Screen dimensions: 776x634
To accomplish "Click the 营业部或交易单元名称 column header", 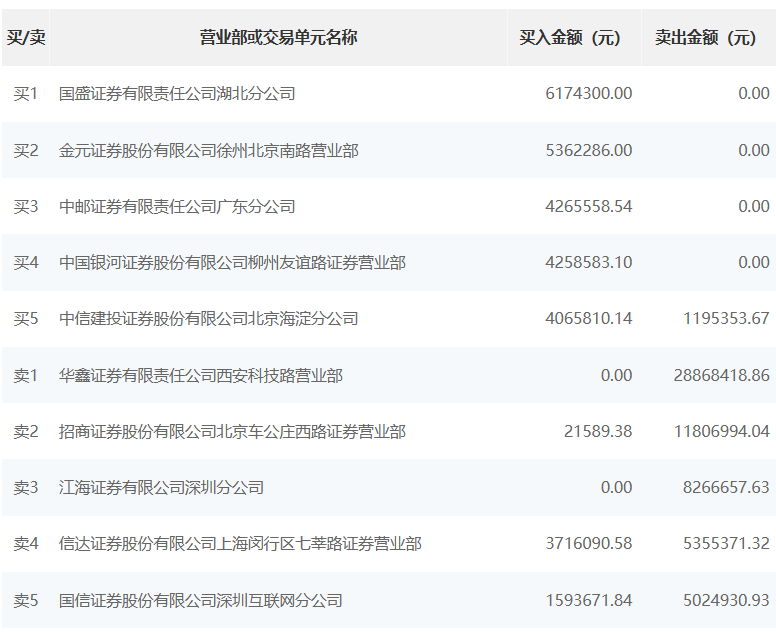I will pyautogui.click(x=278, y=38).
